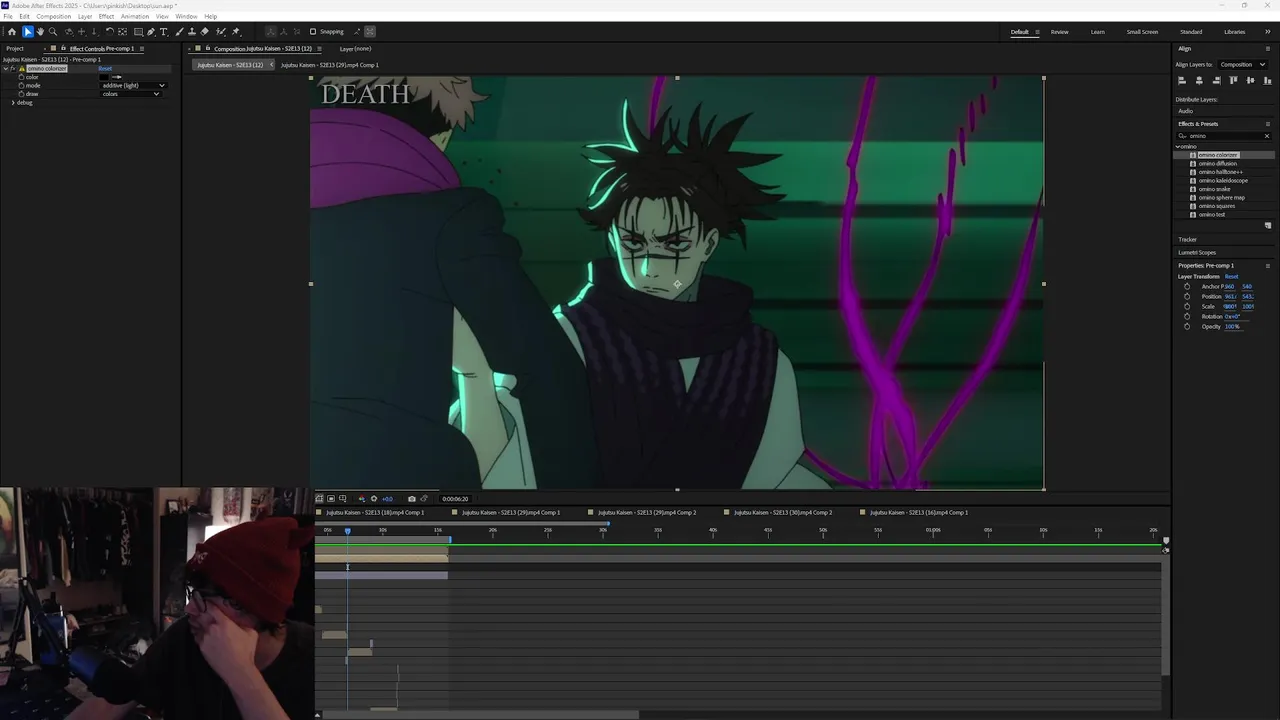The width and height of the screenshot is (1280, 720).
Task: Align layers vertical center
Action: tap(1250, 80)
